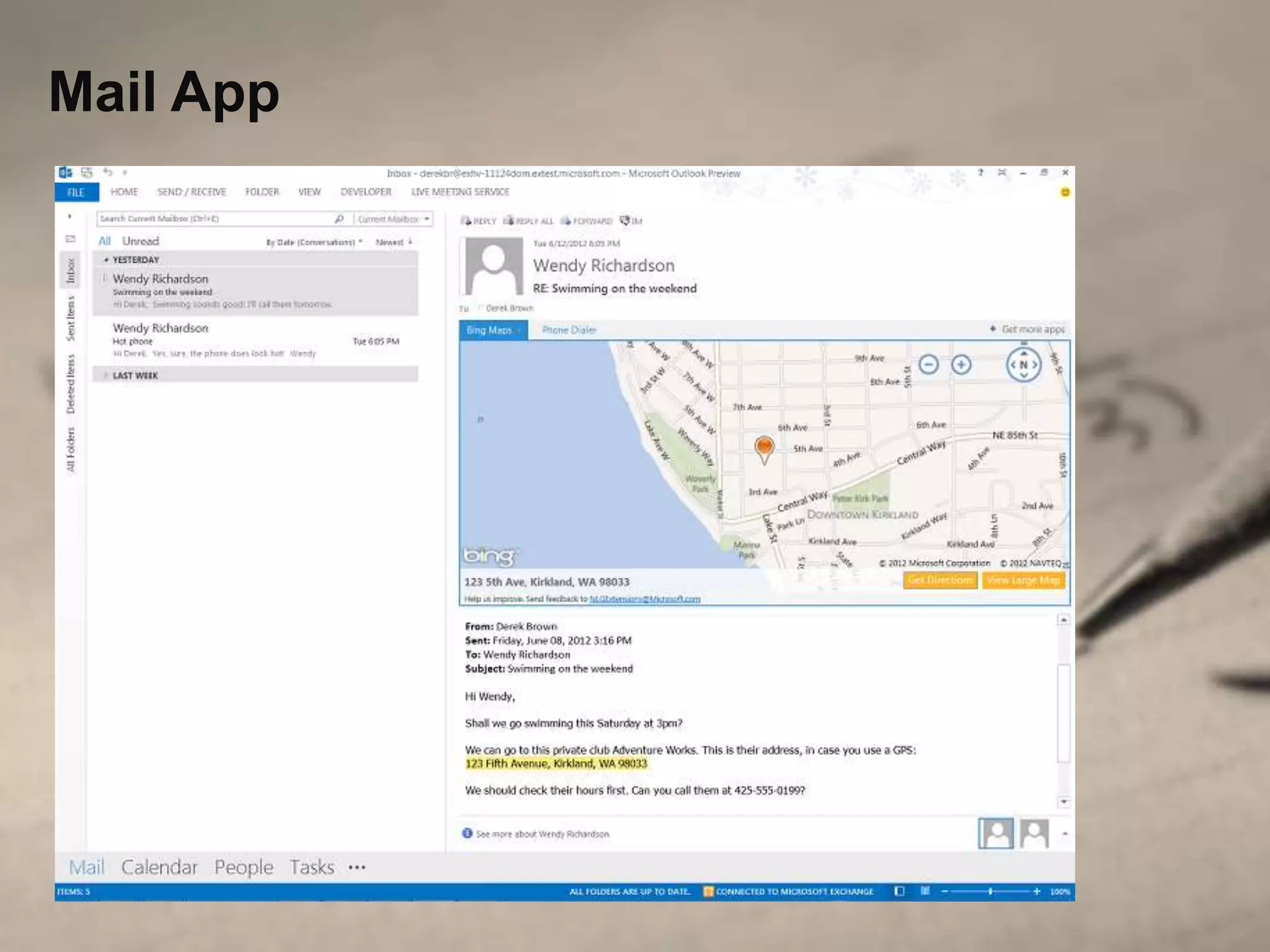The image size is (1270, 952).
Task: Switch to the Phone Dialer app tab
Action: 569,330
